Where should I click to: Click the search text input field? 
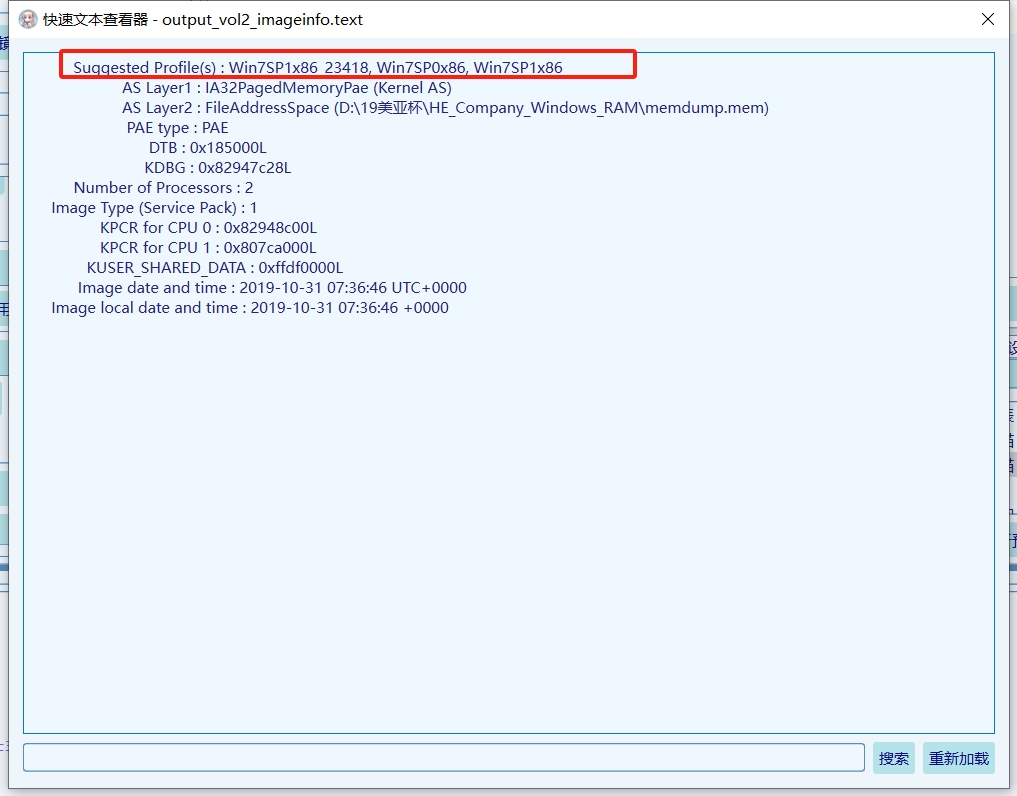coord(444,758)
